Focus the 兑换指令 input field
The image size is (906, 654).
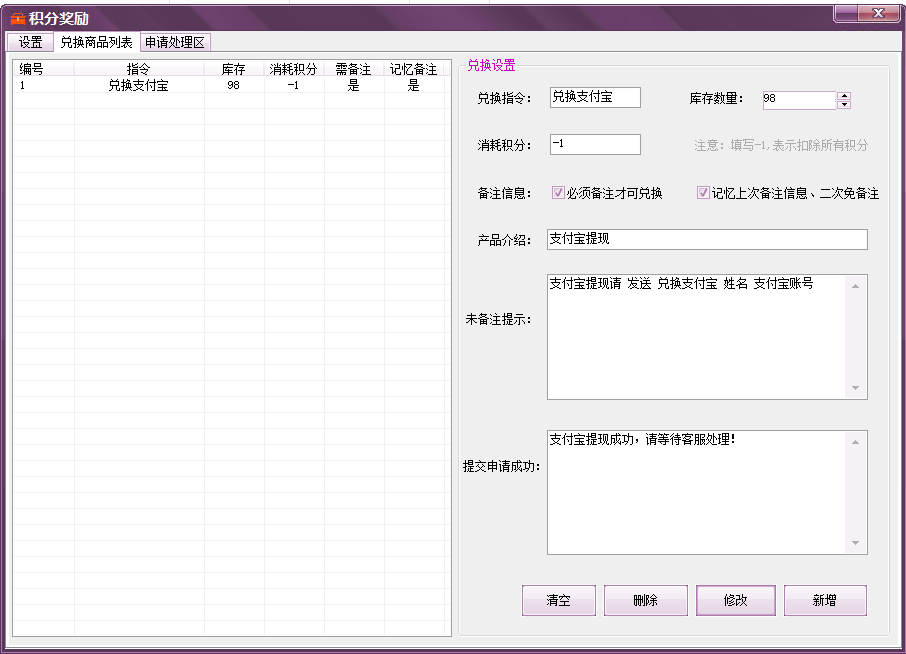click(594, 97)
